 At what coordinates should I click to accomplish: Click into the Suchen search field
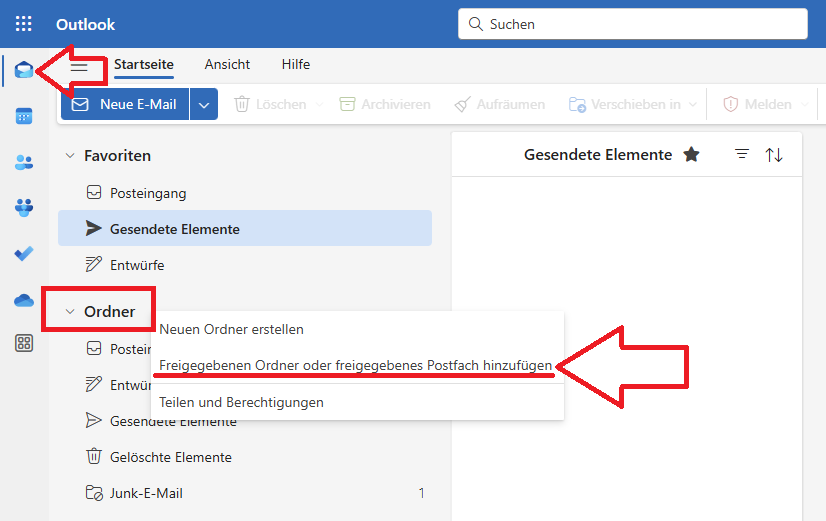point(633,24)
